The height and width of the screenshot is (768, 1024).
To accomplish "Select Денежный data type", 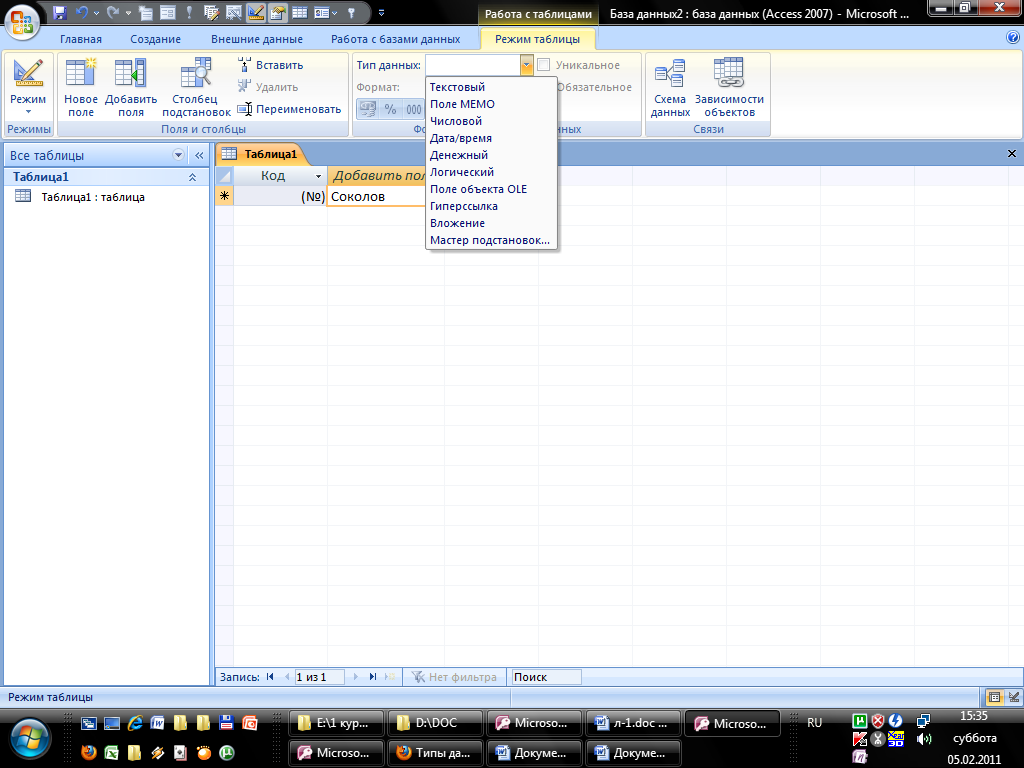I will (x=491, y=155).
